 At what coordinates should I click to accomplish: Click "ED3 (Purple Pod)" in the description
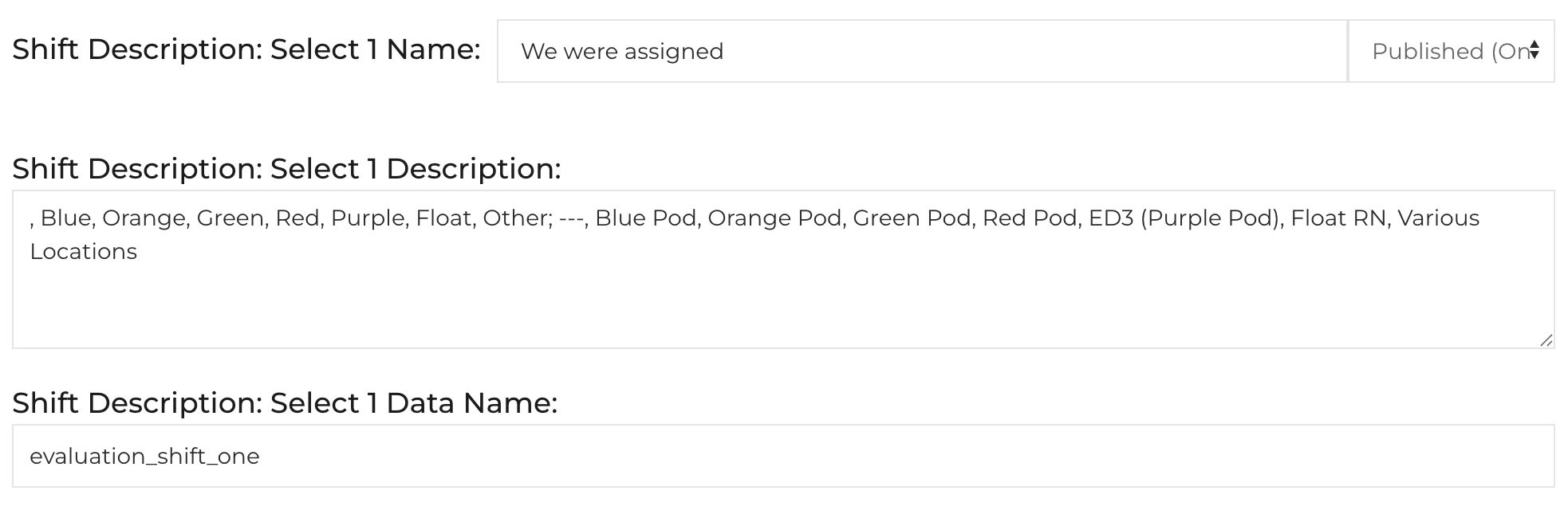coord(1184,218)
